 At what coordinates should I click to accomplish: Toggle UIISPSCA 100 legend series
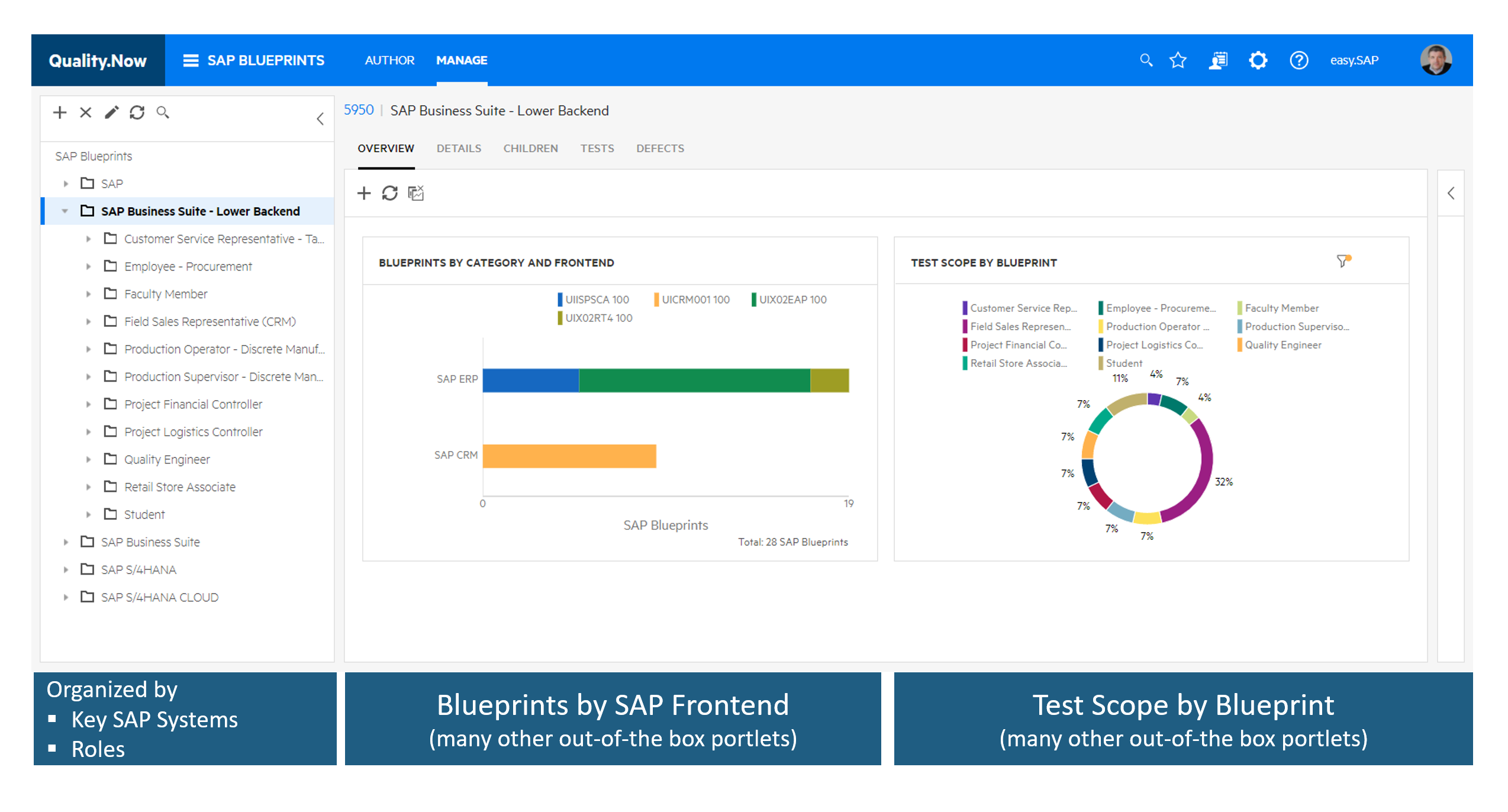pos(596,299)
